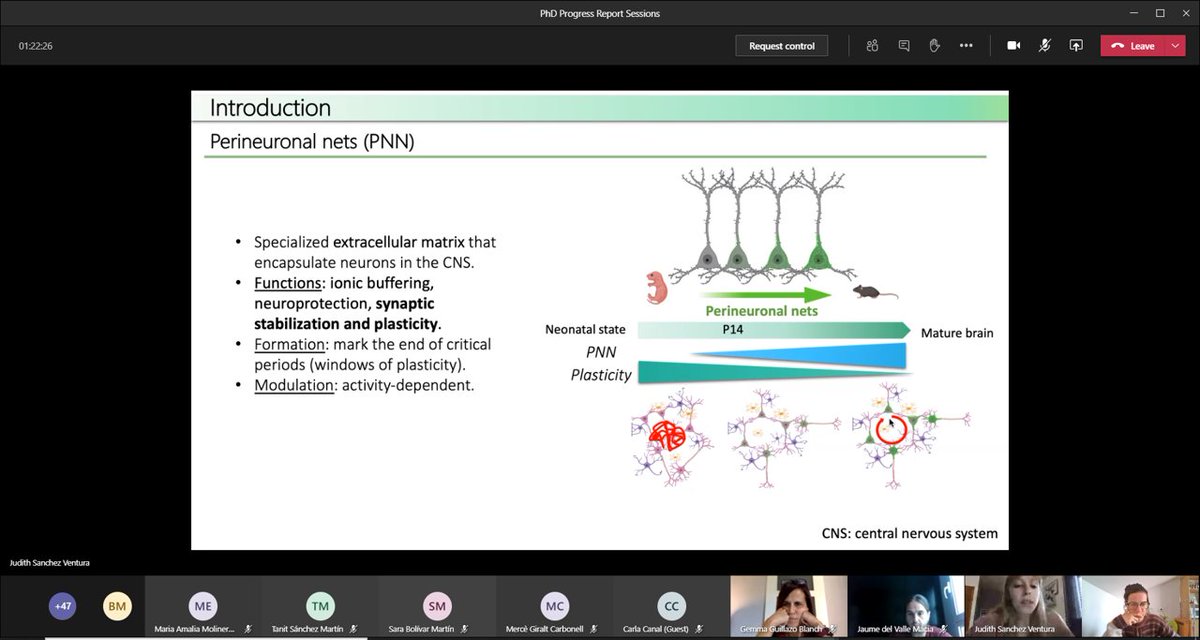Open the share content tray
1200x640 pixels.
(1076, 46)
